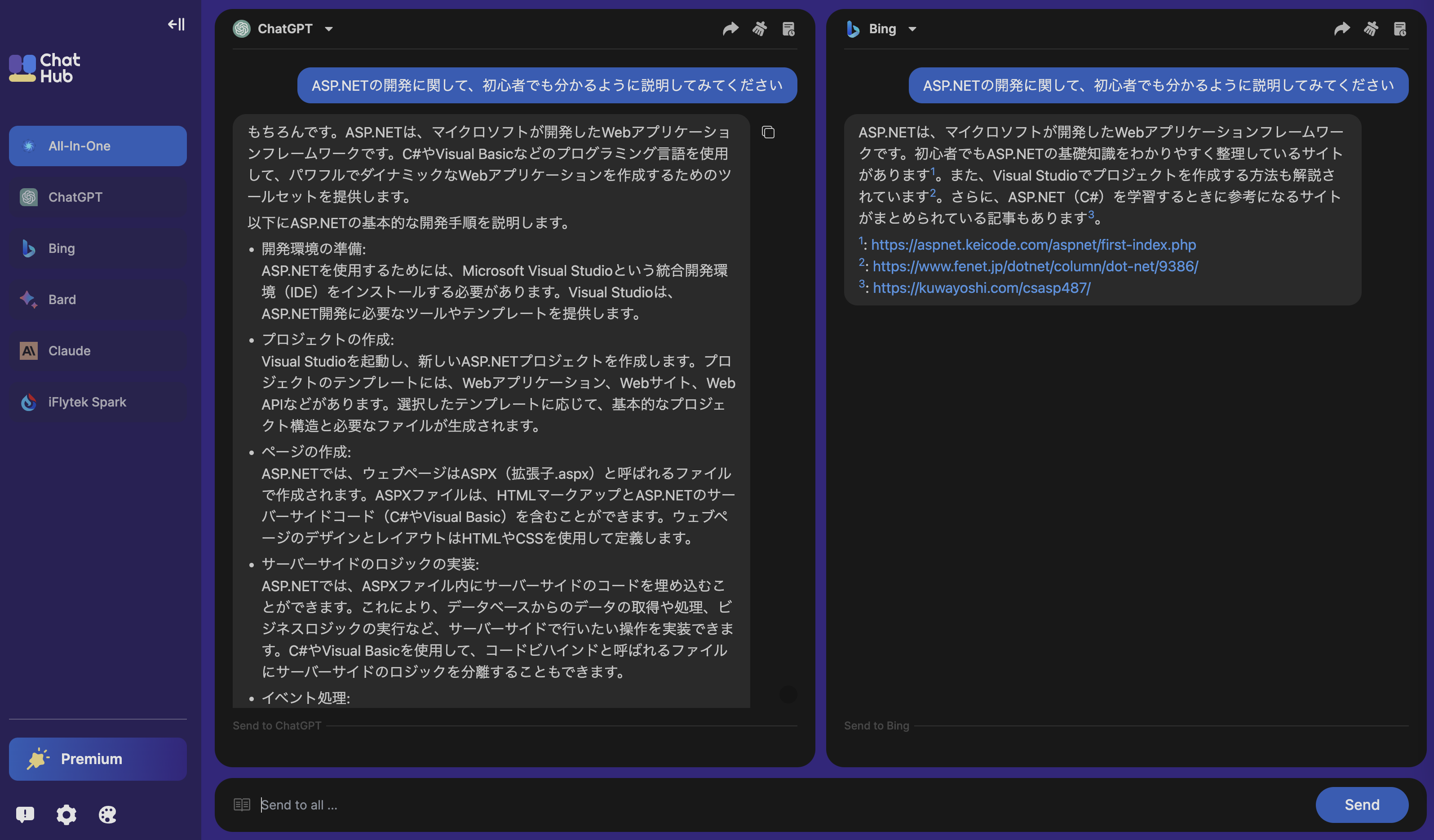Viewport: 1434px width, 840px height.
Task: Open the reading mode icon beside Send to all
Action: [242, 804]
